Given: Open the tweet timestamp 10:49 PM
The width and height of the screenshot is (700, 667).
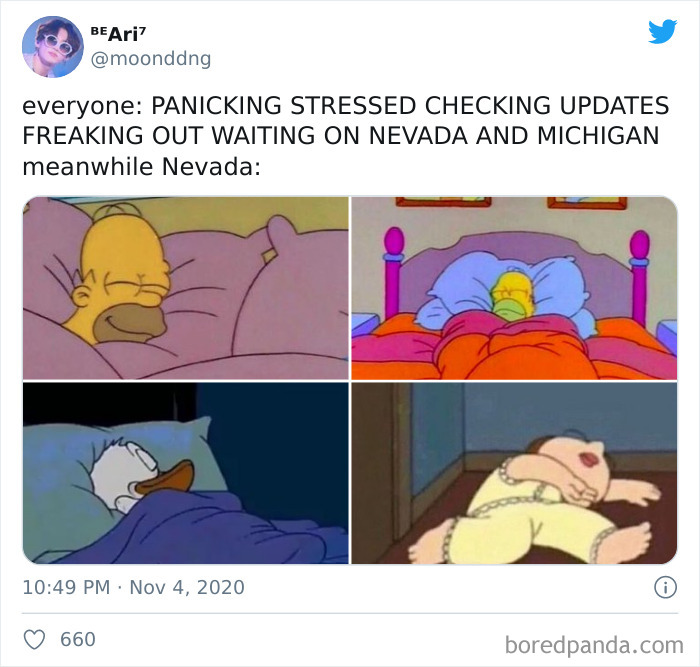Looking at the screenshot, I should (66, 587).
